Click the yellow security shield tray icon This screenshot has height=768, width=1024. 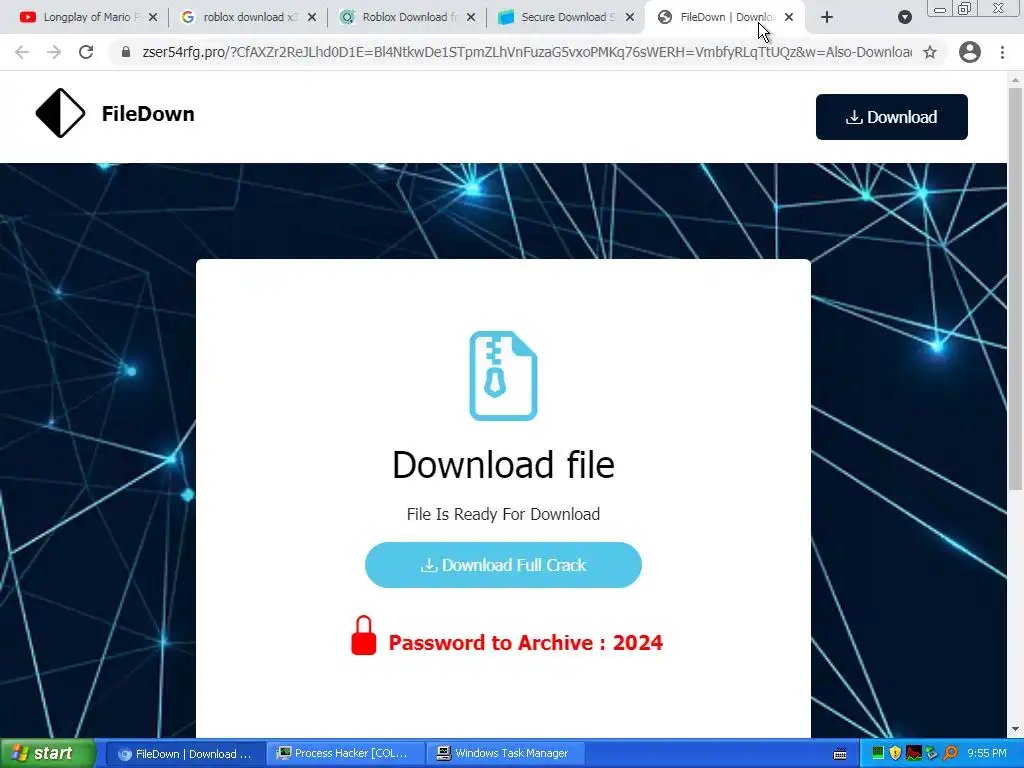tap(895, 754)
